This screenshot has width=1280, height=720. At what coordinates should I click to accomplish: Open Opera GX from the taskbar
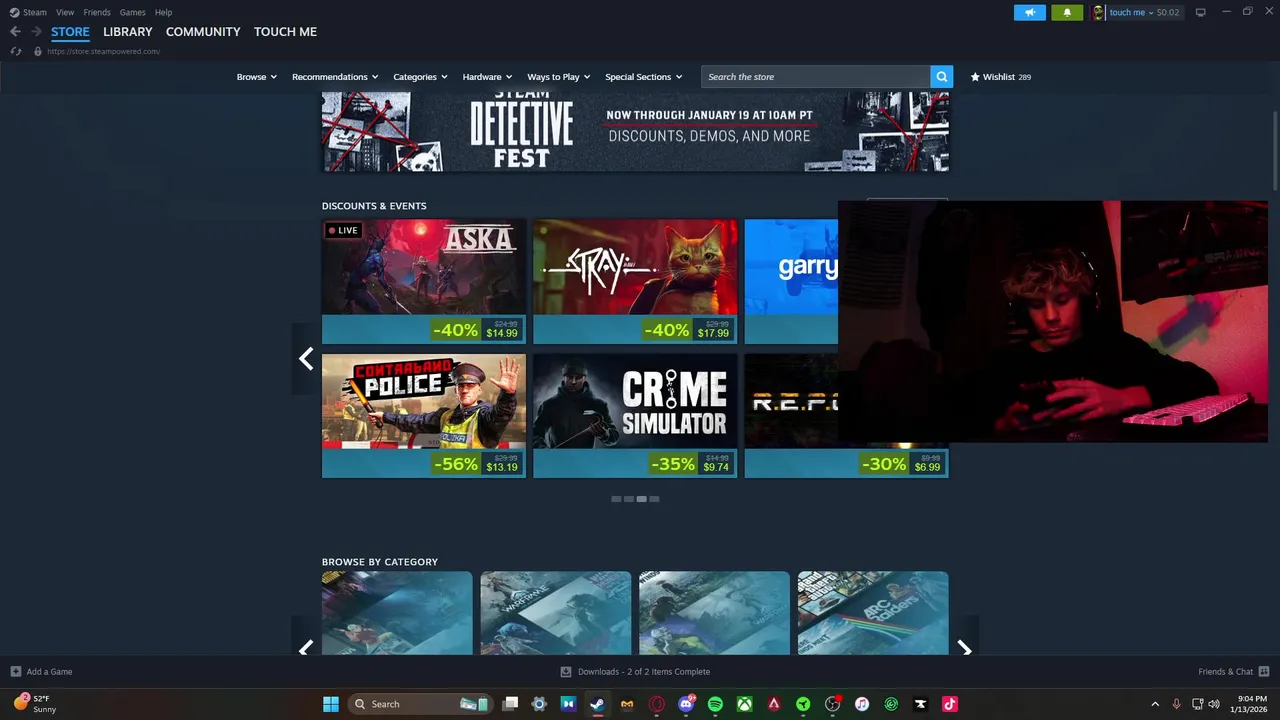pyautogui.click(x=657, y=704)
